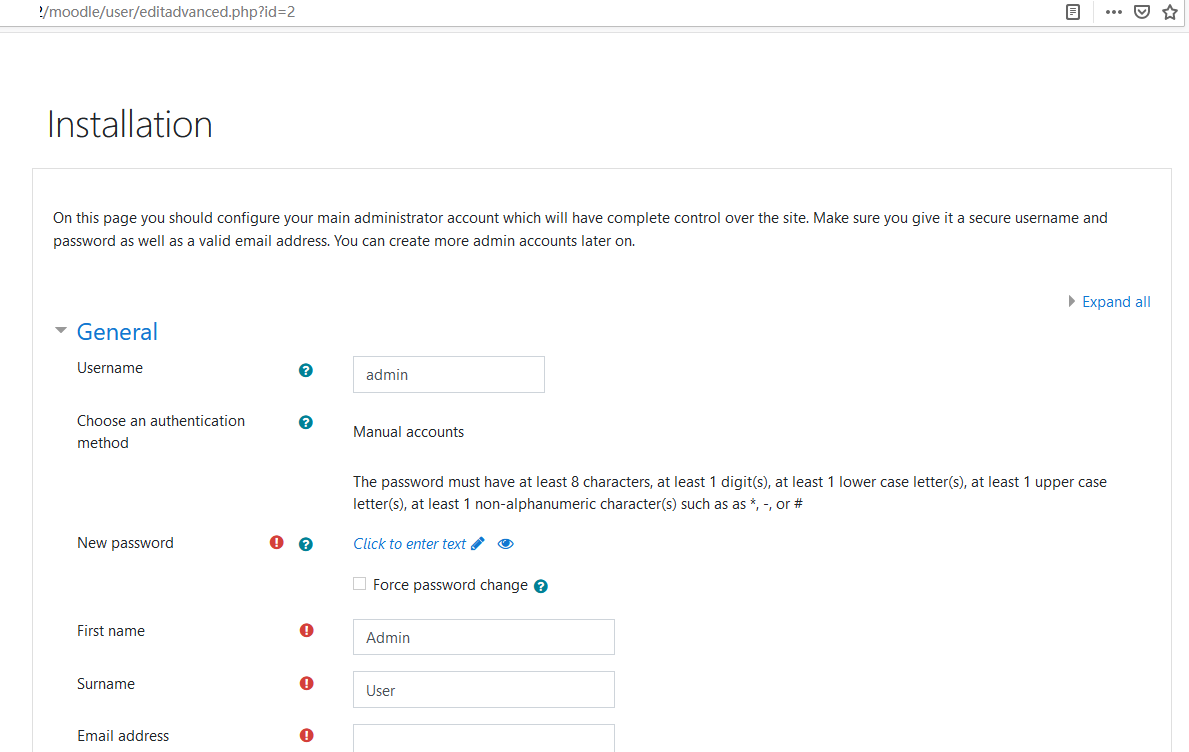
Task: Click the New password required icon
Action: 277,542
